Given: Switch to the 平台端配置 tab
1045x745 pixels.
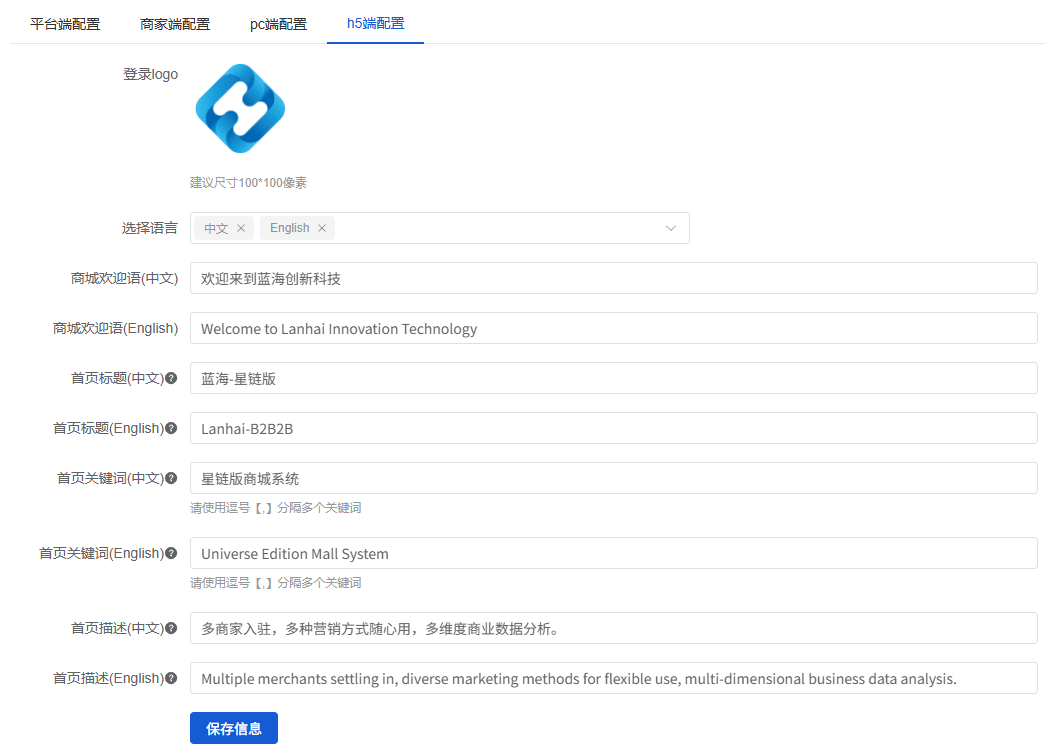Looking at the screenshot, I should 65,24.
